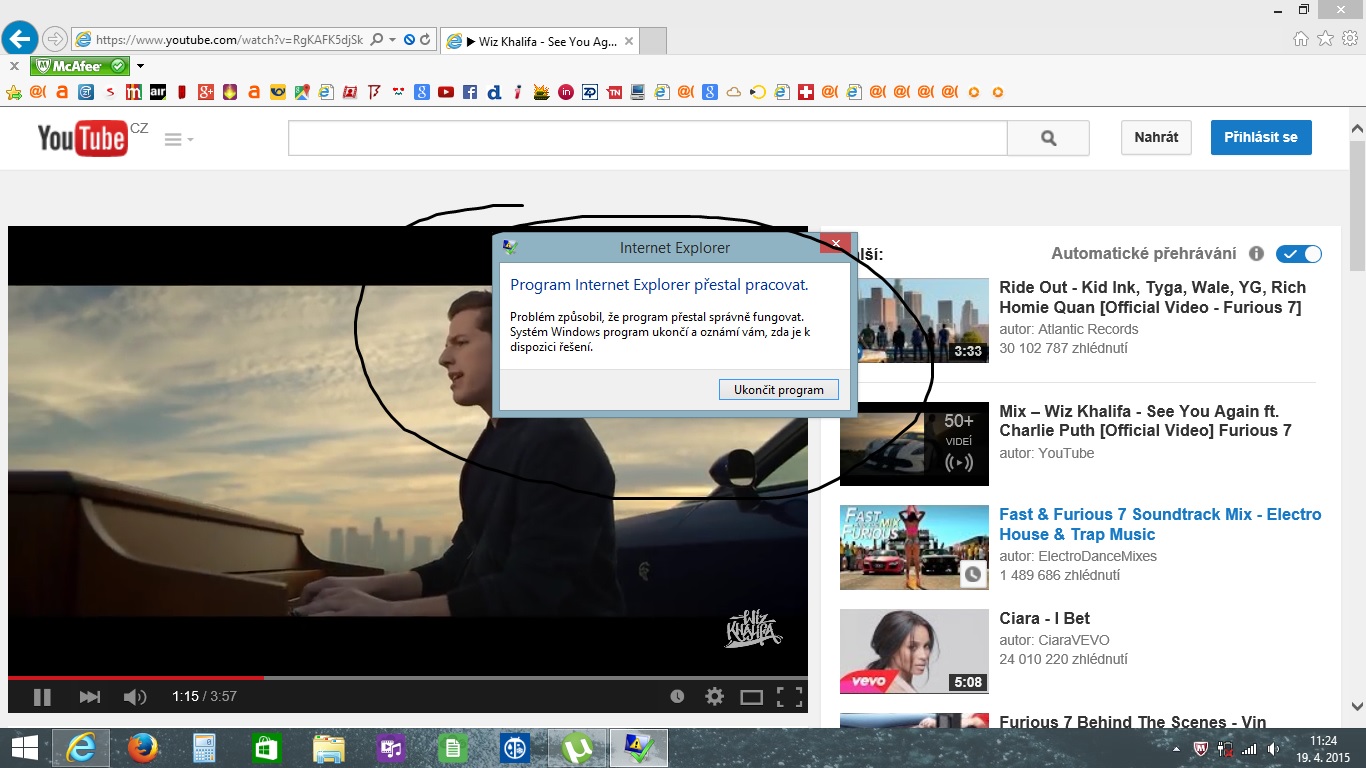Go back with browser back arrow

tap(21, 39)
